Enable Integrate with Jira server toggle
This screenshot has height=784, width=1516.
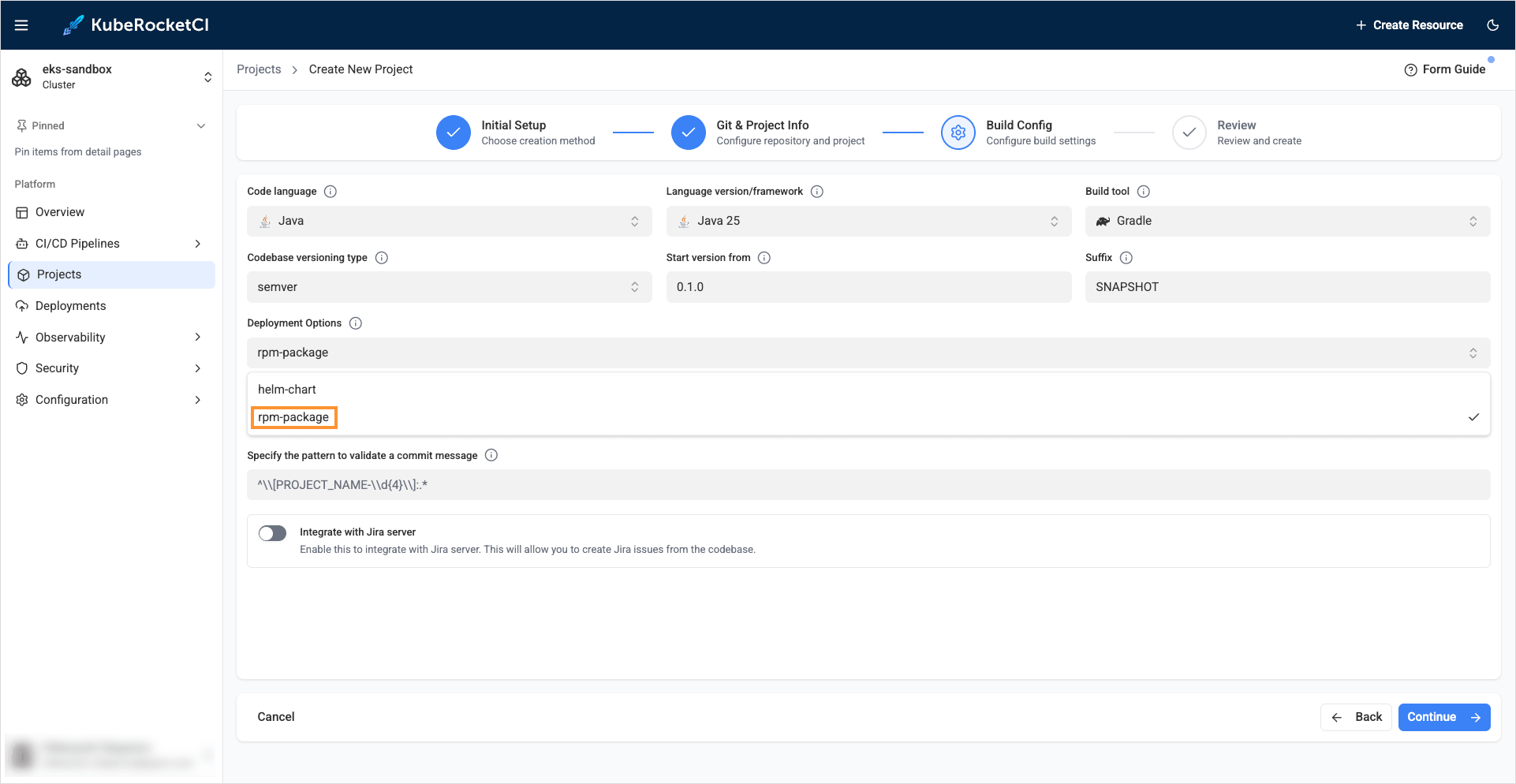tap(272, 533)
